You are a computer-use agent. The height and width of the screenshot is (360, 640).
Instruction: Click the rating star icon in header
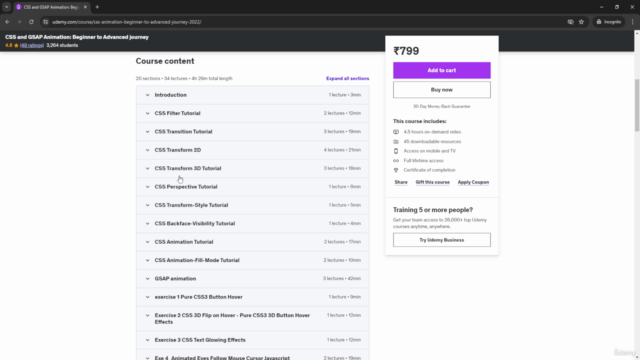coord(16,45)
